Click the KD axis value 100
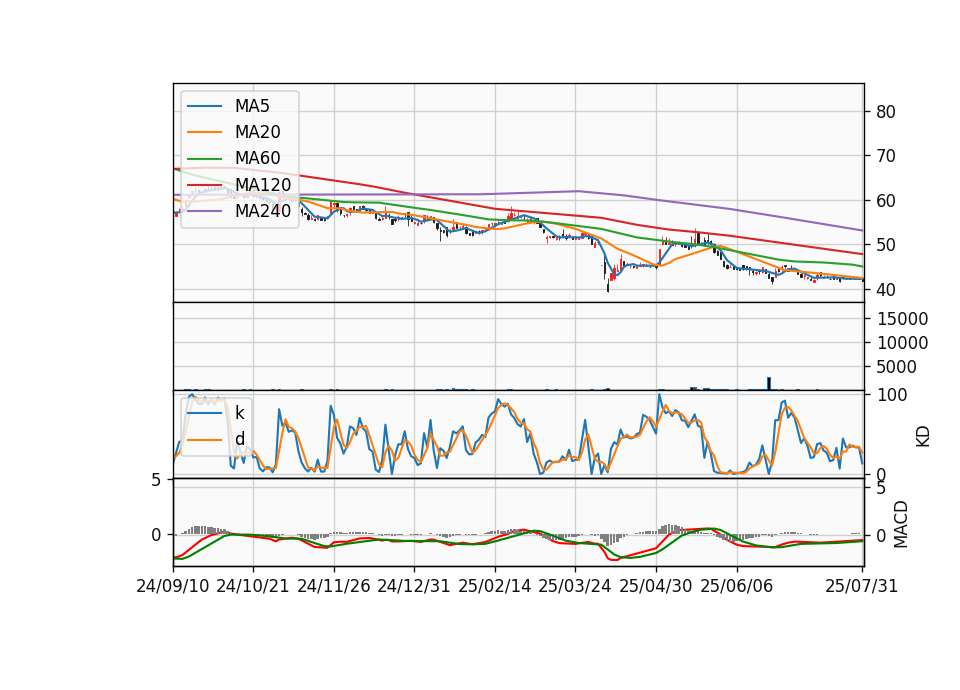The height and width of the screenshot is (690, 960). pos(892,395)
